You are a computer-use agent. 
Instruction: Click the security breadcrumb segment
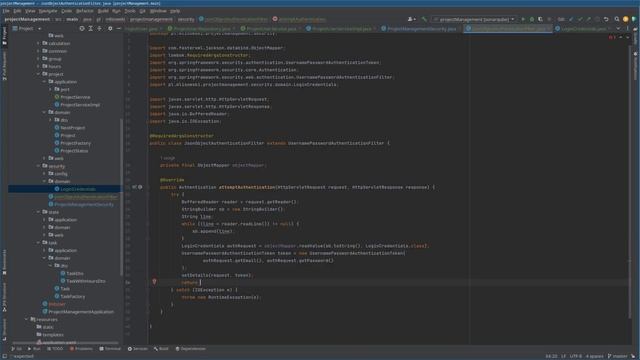coord(186,19)
